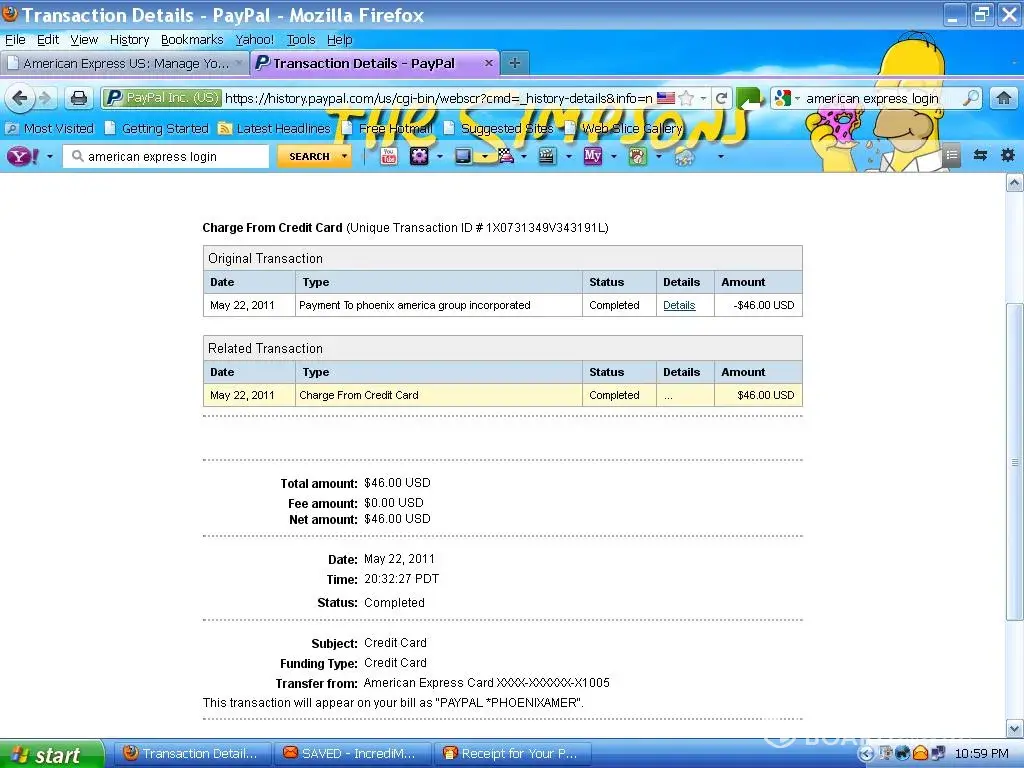Image resolution: width=1024 pixels, height=768 pixels.
Task: Click the print icon in navigation bar
Action: point(78,98)
